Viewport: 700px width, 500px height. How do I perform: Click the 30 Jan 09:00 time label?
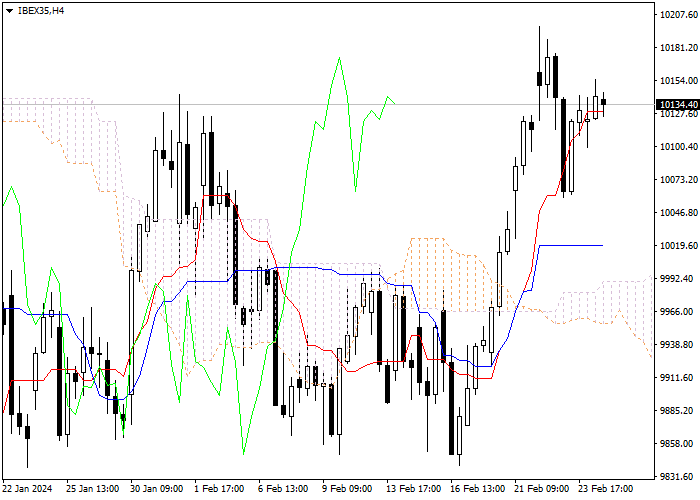click(157, 489)
